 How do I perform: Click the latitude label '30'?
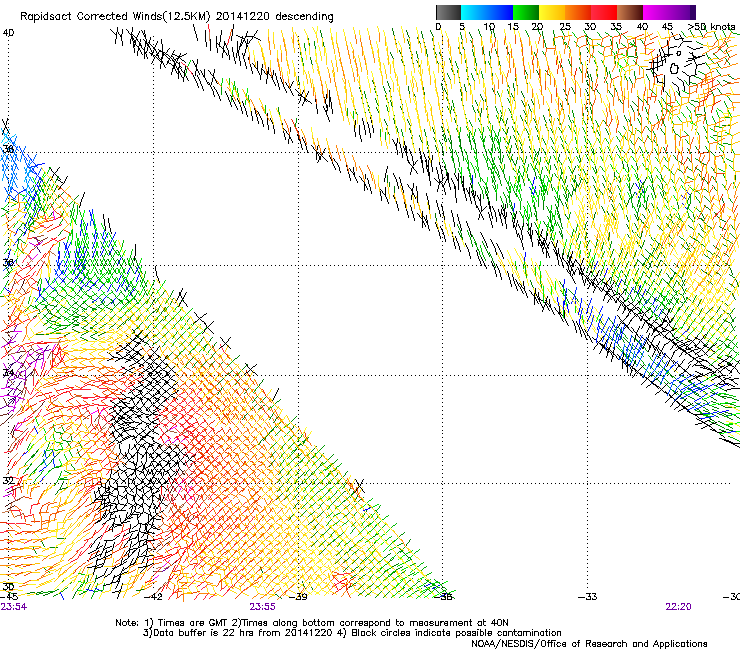(x=8, y=587)
